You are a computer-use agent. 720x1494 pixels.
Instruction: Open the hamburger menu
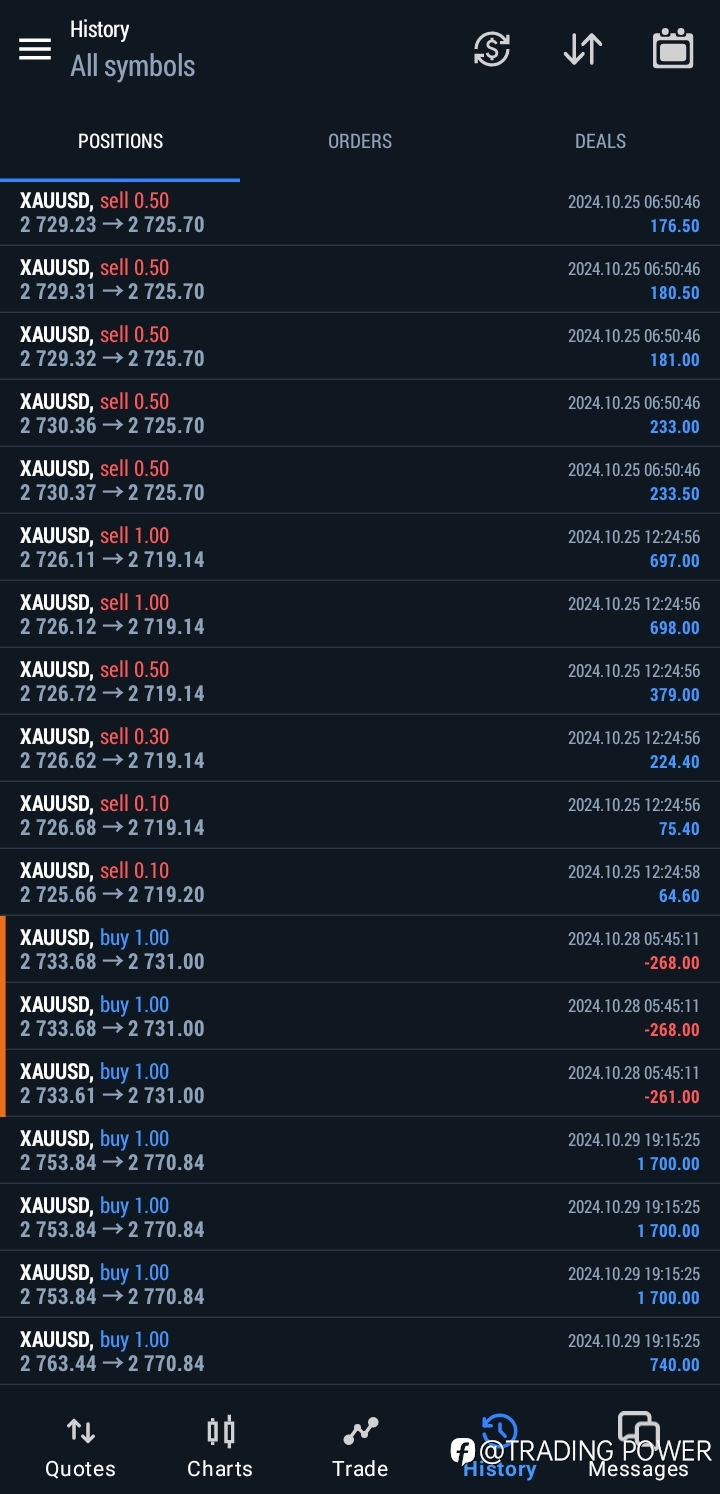(35, 49)
